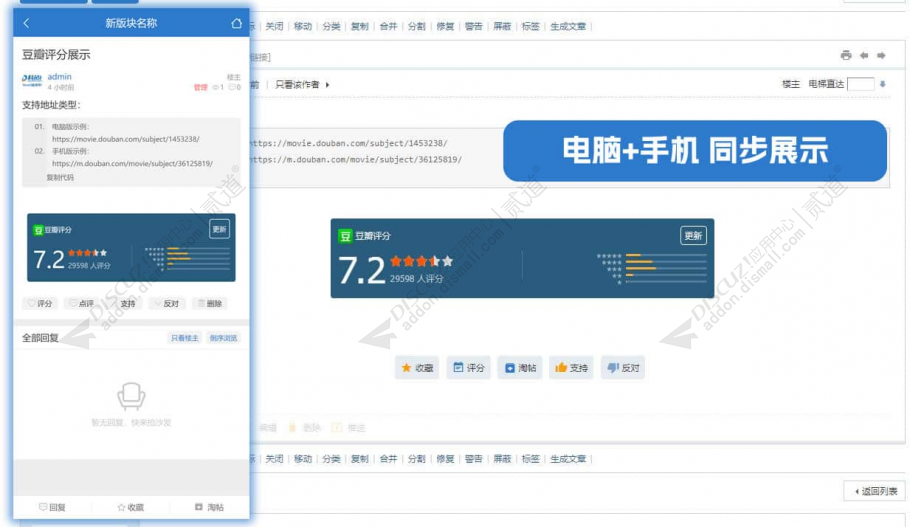Click the desktop 收藏 button with star
The width and height of the screenshot is (910, 527).
coord(417,367)
